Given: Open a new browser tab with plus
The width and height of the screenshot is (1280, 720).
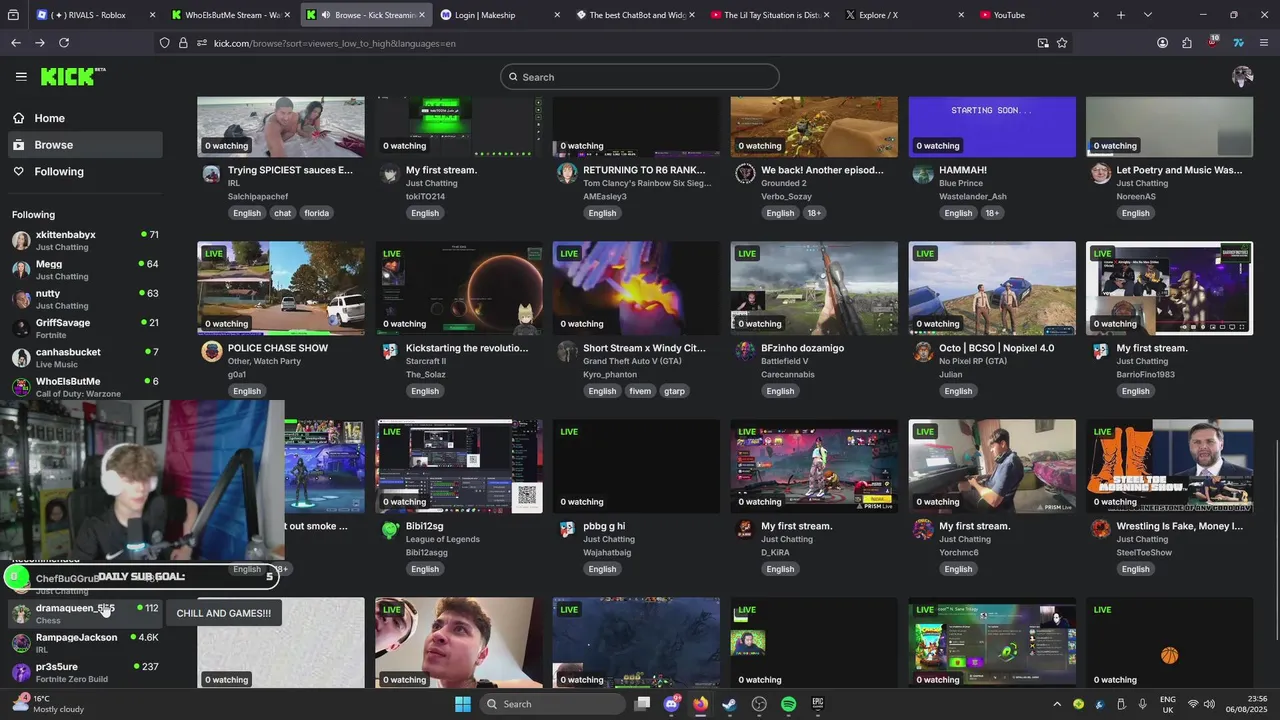Looking at the screenshot, I should (x=1121, y=15).
